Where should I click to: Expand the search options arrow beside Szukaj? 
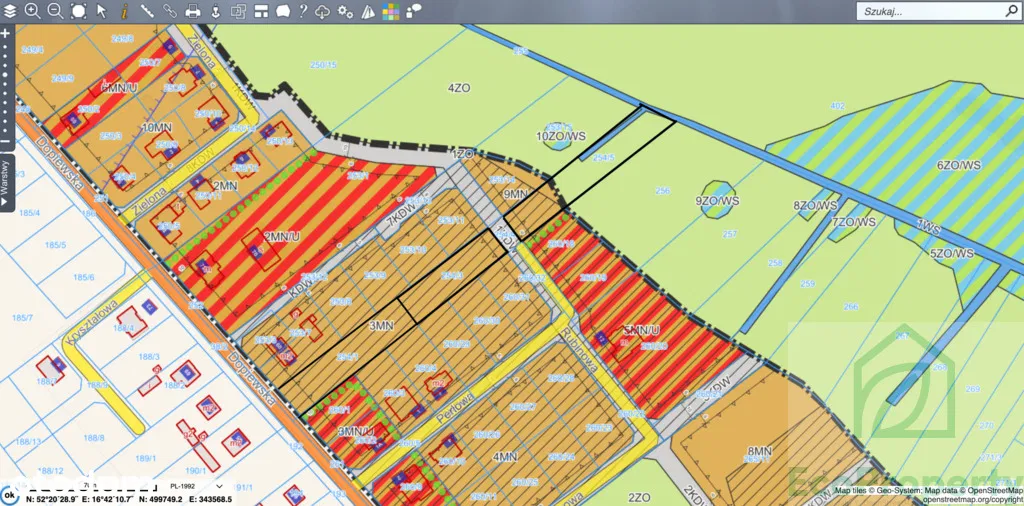[1009, 11]
